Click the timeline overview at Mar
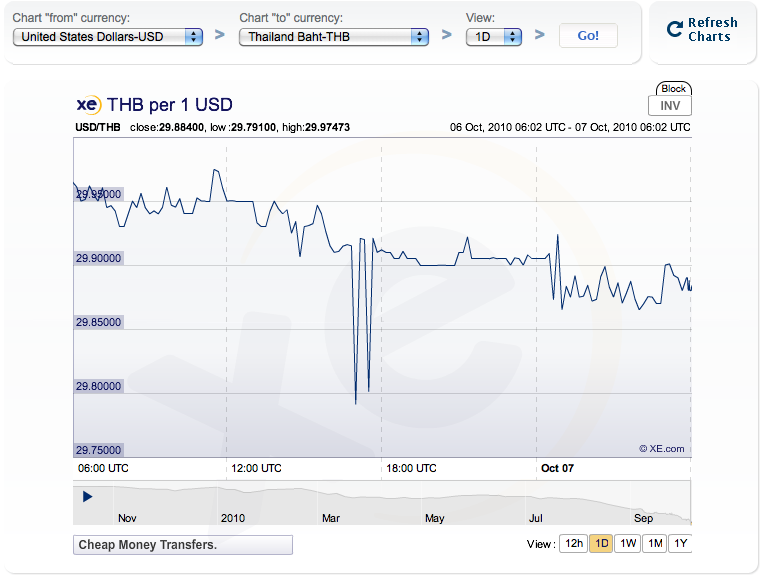This screenshot has width=765, height=586. (x=331, y=506)
